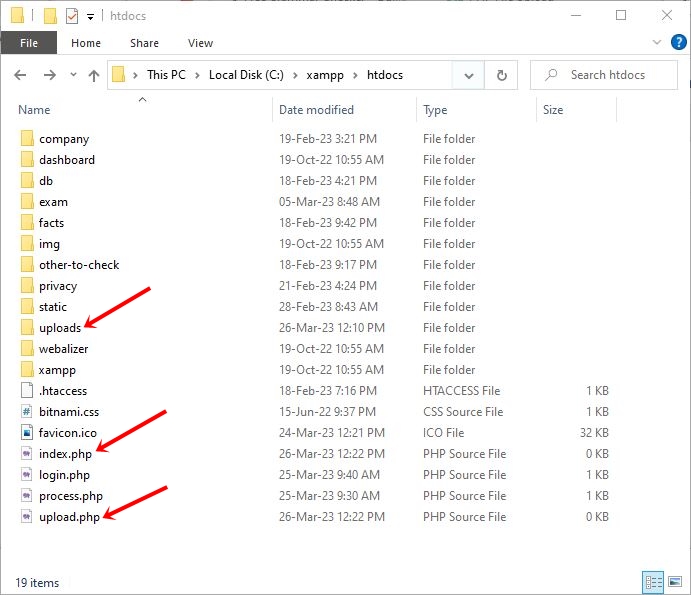Select the favicon.ico file icon
691x595 pixels.
click(27, 433)
